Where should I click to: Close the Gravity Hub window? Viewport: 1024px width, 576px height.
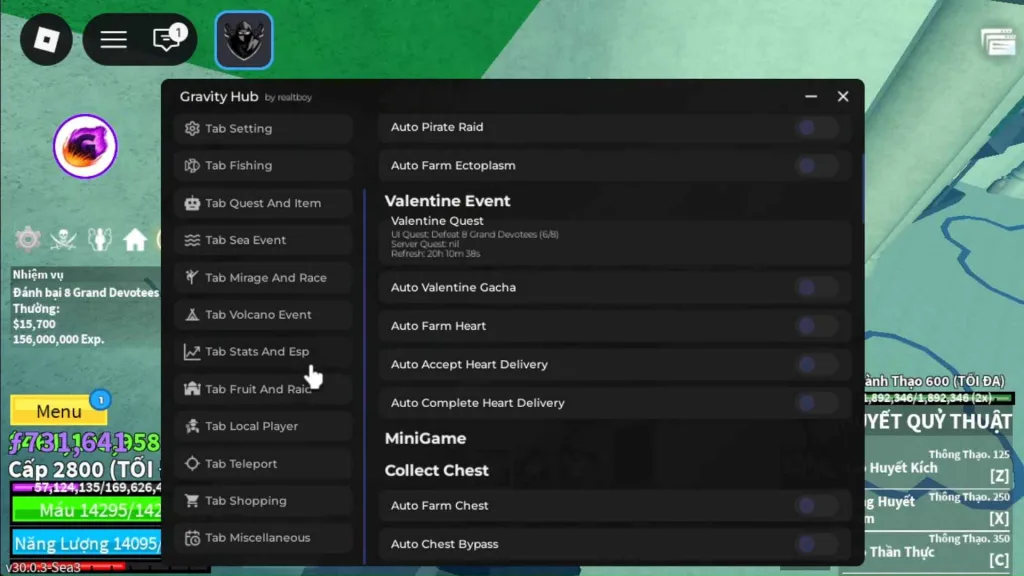tap(843, 97)
